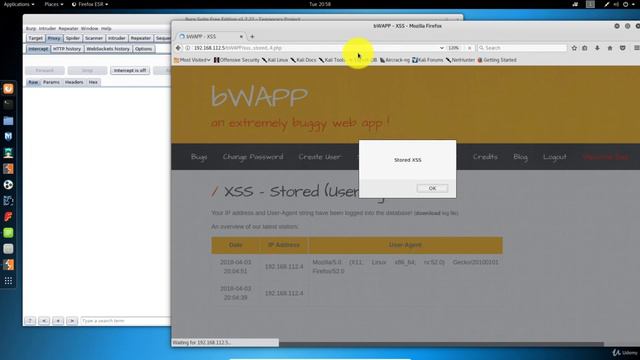The width and height of the screenshot is (640, 360).
Task: Click the Firefox back arrow button
Action: coord(178,48)
